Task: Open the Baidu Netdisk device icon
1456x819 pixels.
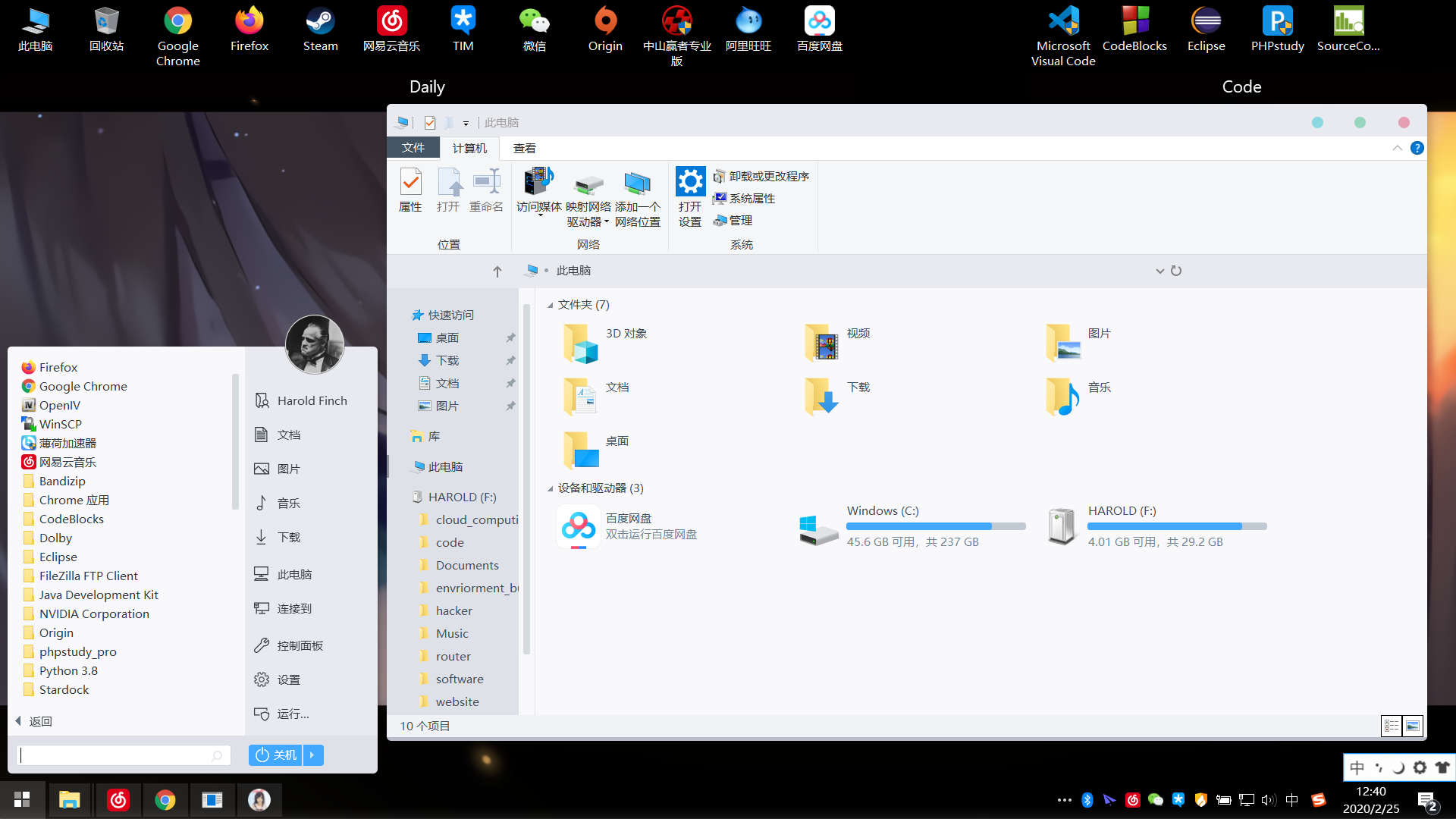Action: click(x=579, y=526)
